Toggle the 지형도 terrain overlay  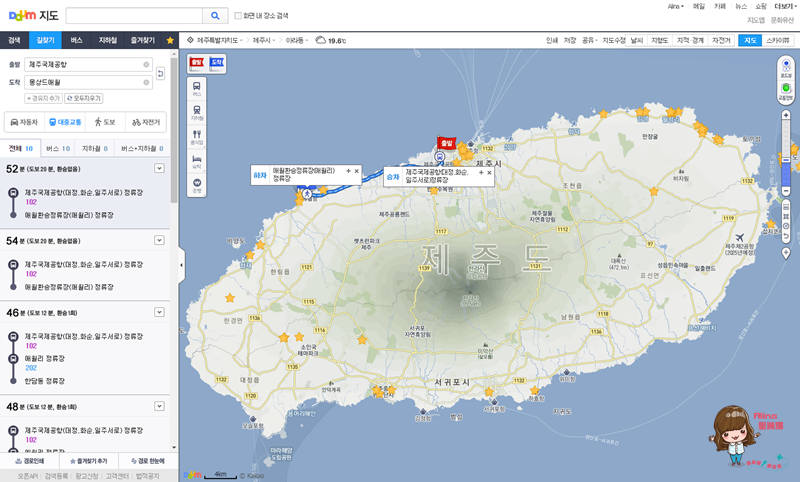660,40
